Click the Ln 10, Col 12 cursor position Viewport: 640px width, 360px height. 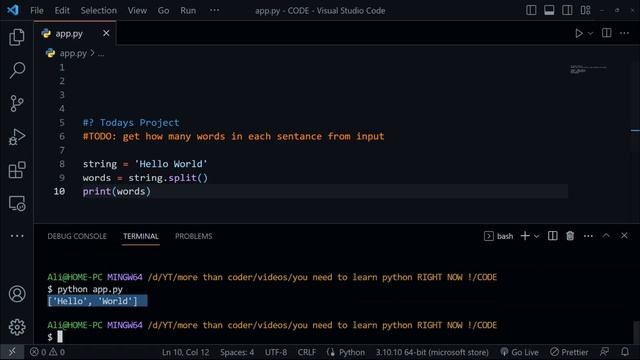point(185,352)
